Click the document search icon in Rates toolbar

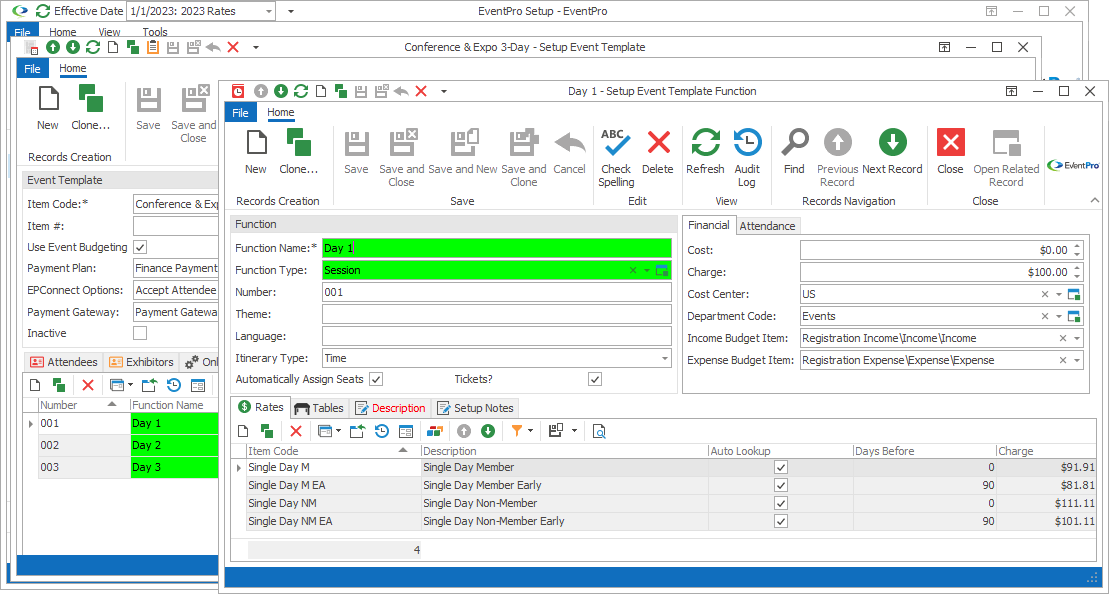tap(599, 431)
